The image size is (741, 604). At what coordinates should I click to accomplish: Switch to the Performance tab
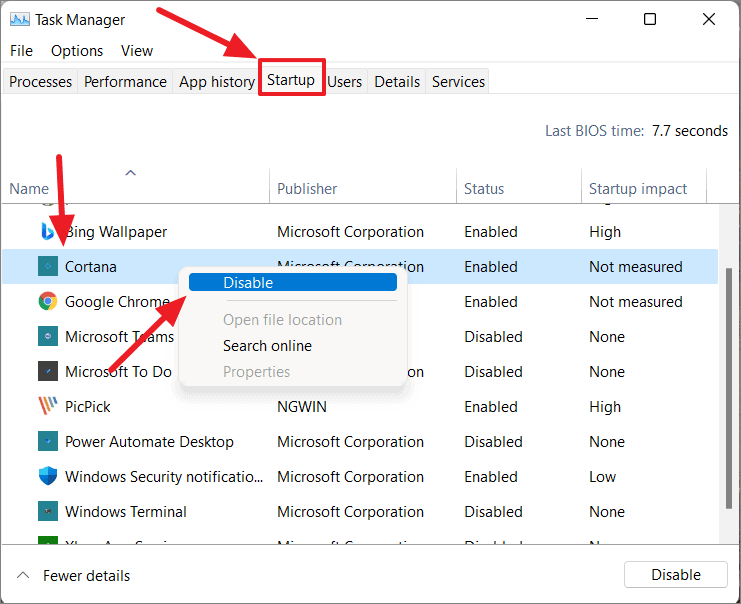[125, 82]
